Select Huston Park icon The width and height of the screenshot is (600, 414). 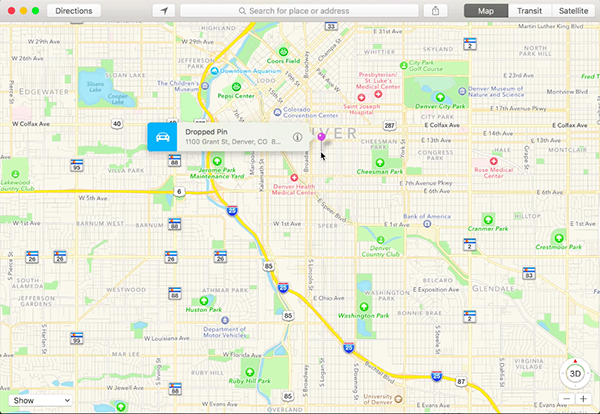pyautogui.click(x=204, y=301)
